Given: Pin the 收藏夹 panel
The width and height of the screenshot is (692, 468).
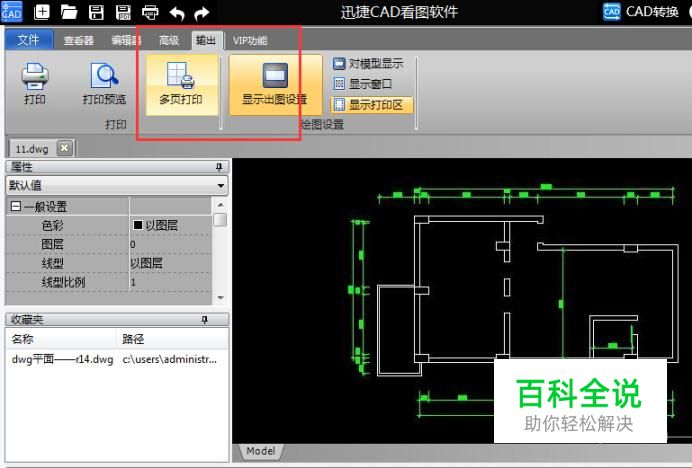Looking at the screenshot, I should [x=204, y=319].
